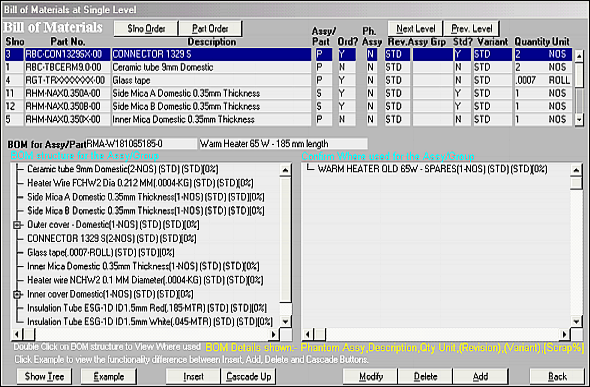Select Outer cover - Domestic tree item

[x=113, y=225]
